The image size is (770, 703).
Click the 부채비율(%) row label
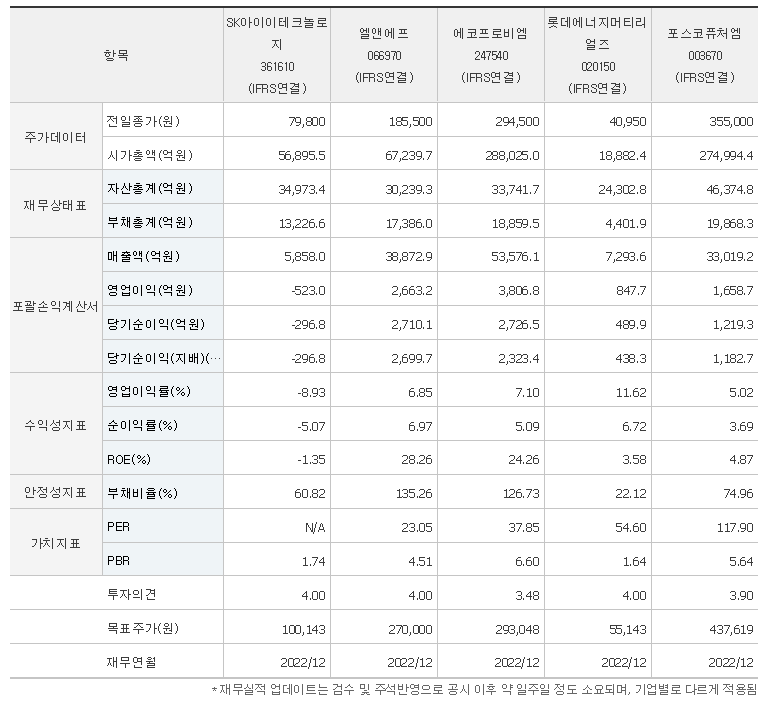(x=142, y=493)
